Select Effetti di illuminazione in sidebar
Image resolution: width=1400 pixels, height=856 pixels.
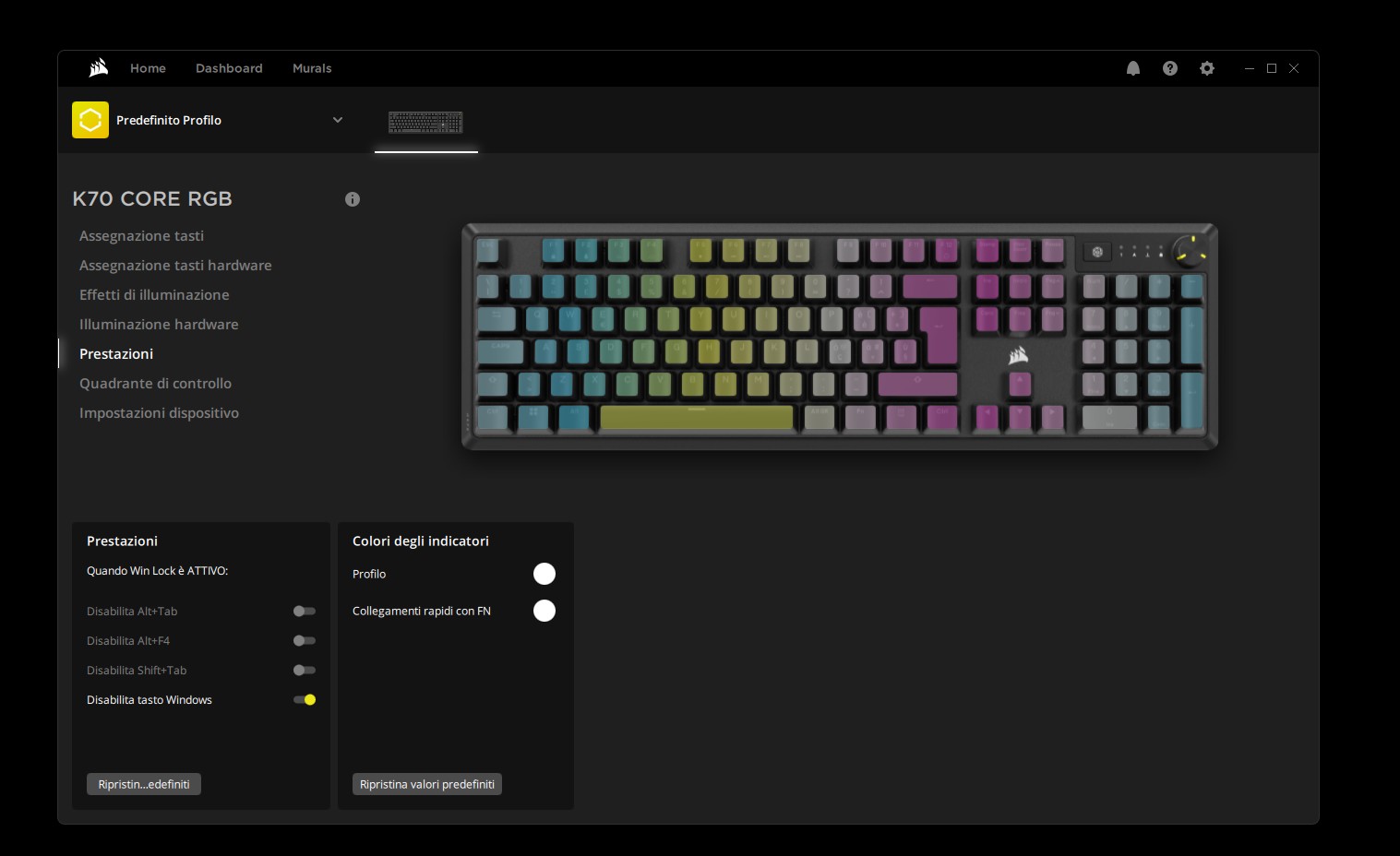coord(154,295)
